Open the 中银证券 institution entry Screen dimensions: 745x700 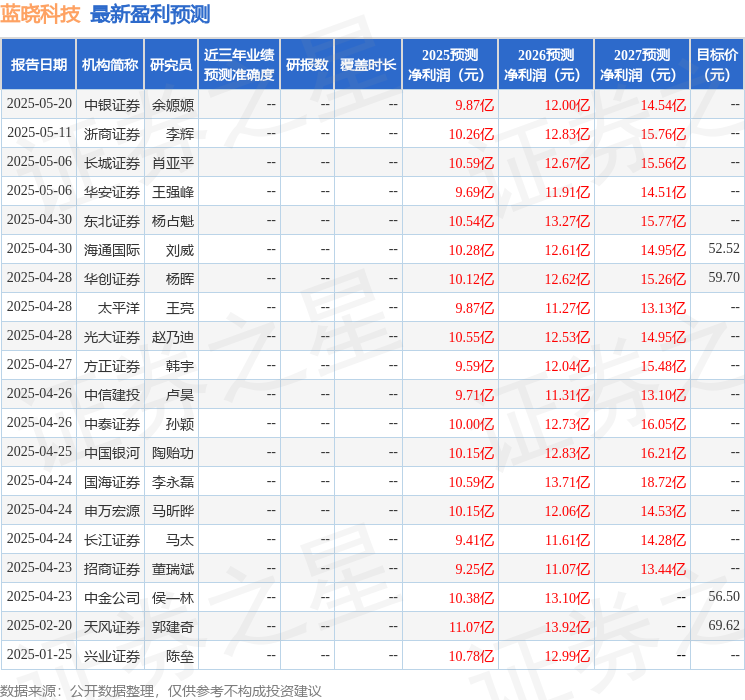(112, 104)
